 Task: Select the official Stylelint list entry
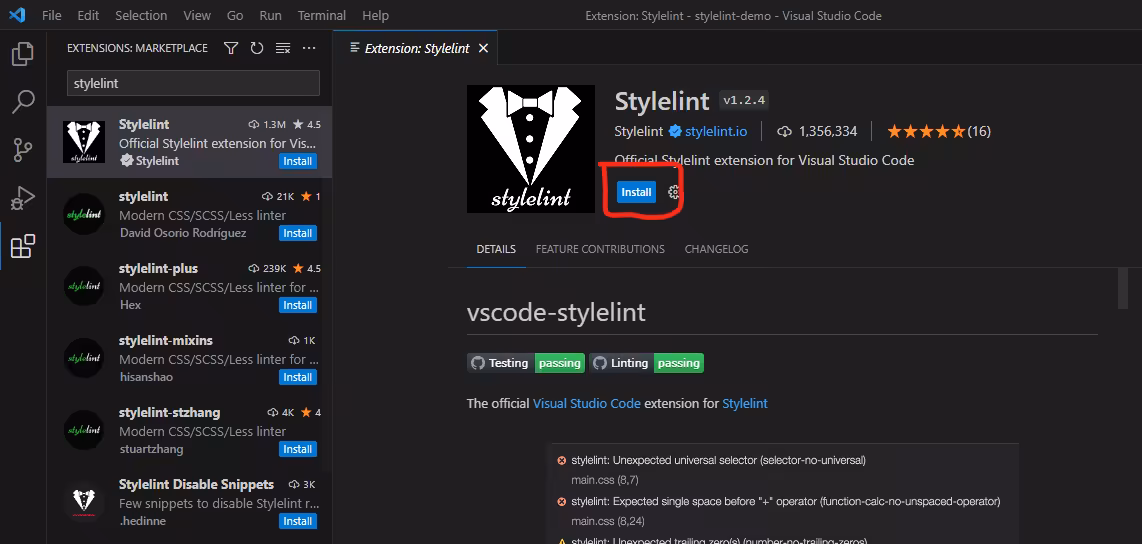coord(189,142)
